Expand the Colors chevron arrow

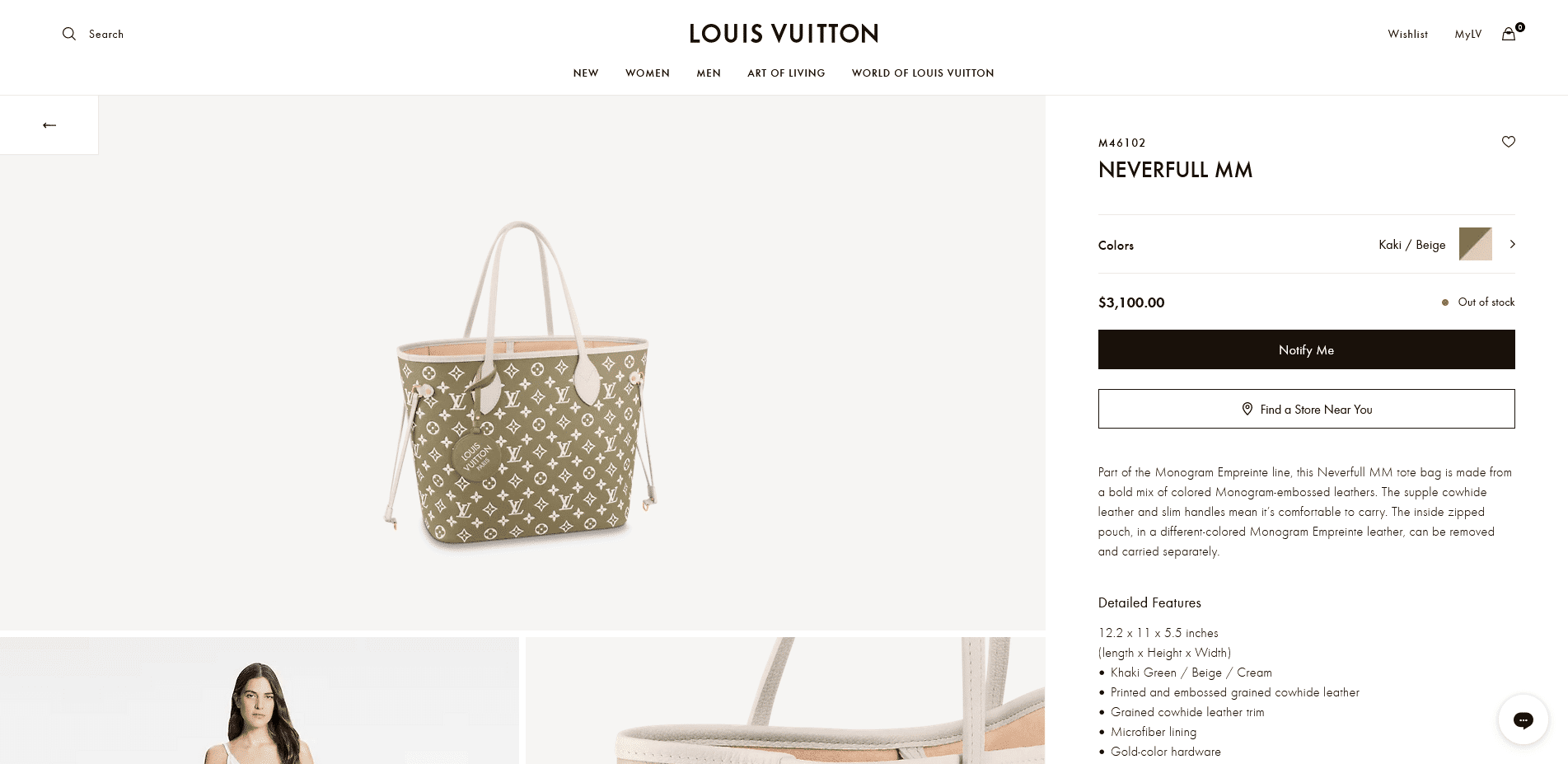(x=1512, y=244)
